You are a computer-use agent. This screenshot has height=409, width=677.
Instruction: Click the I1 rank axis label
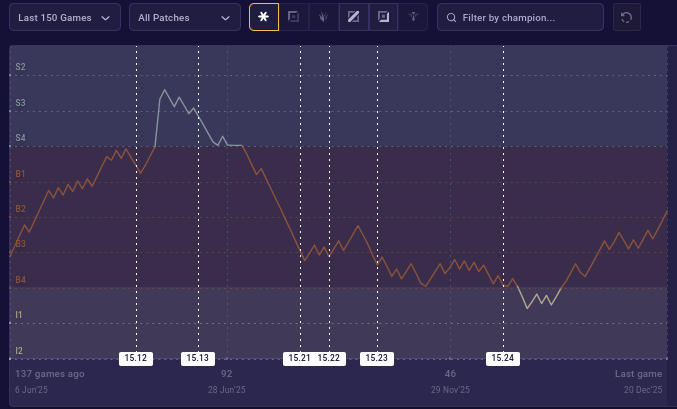(19, 315)
